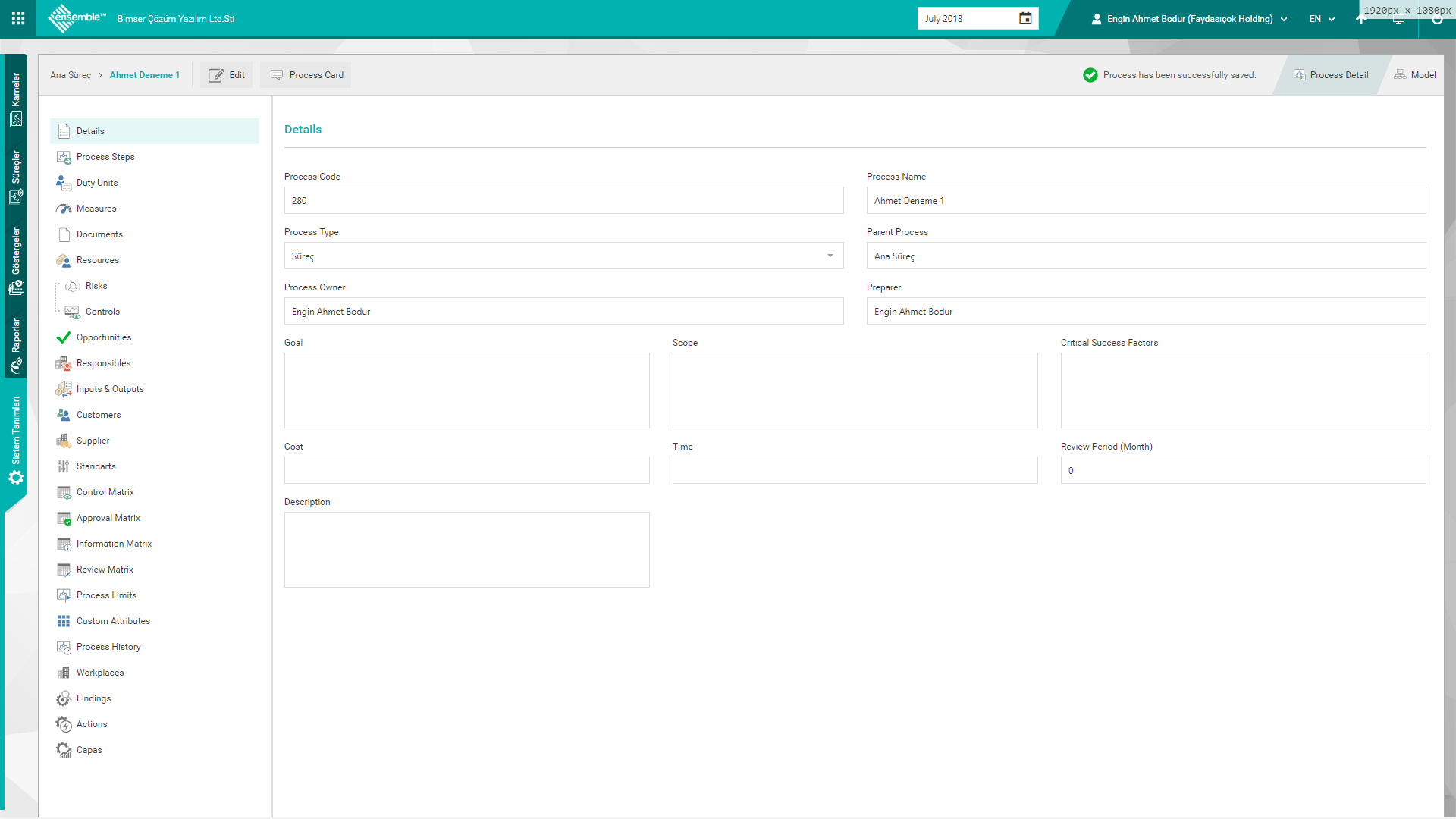The width and height of the screenshot is (1456, 819).
Task: Click the Edit button
Action: [x=227, y=75]
